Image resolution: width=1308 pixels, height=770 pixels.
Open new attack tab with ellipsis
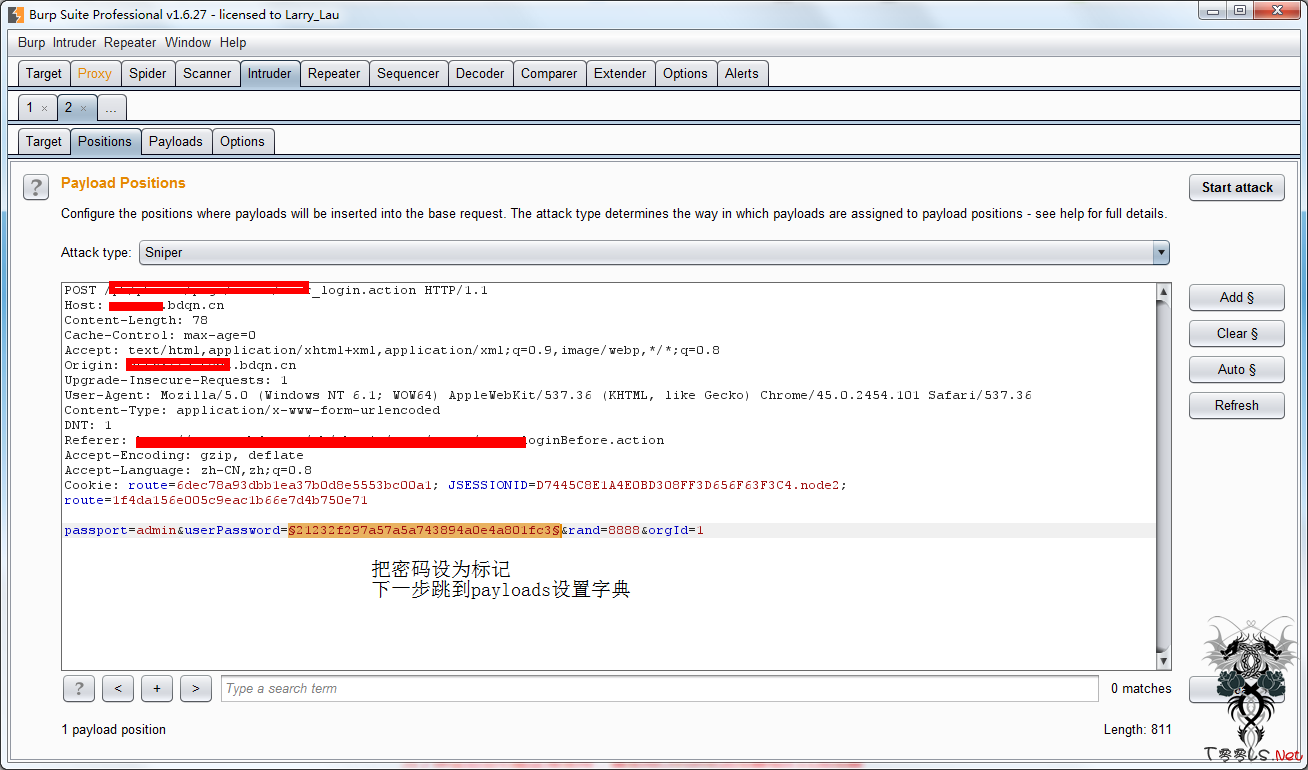click(x=111, y=107)
